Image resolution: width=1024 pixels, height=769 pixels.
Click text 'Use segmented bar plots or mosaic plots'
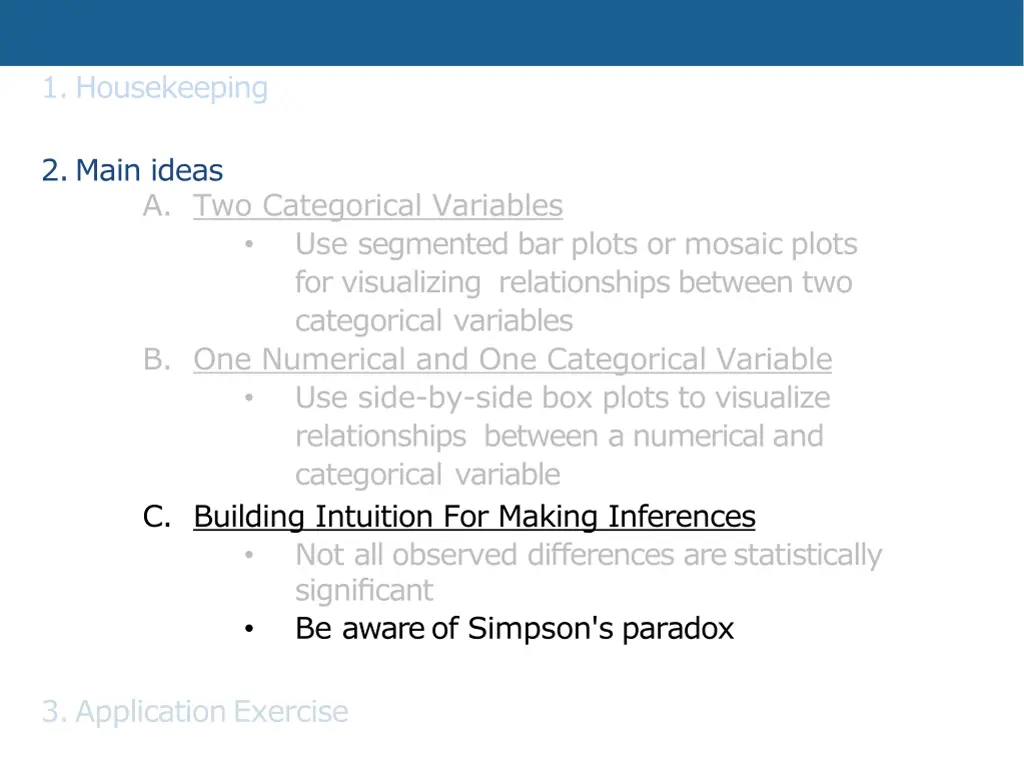(x=576, y=244)
